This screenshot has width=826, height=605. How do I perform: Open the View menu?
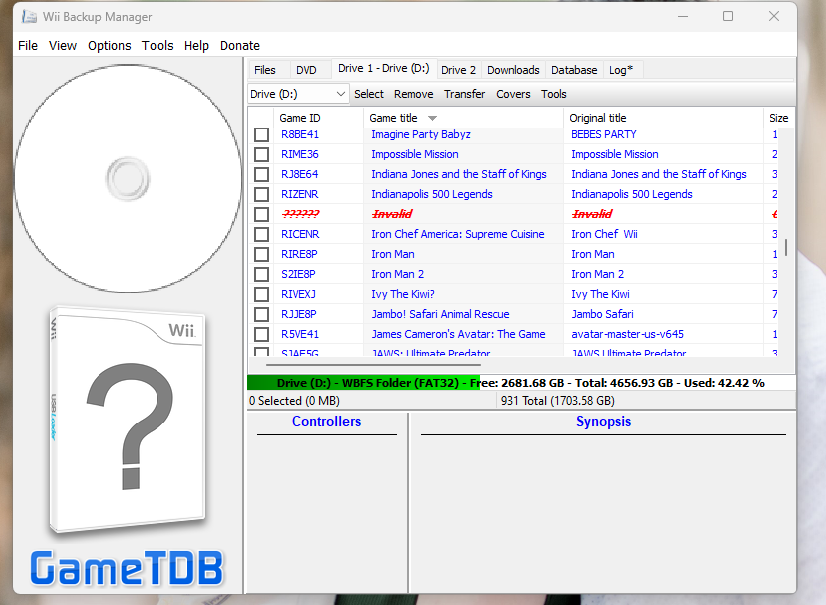[x=63, y=46]
